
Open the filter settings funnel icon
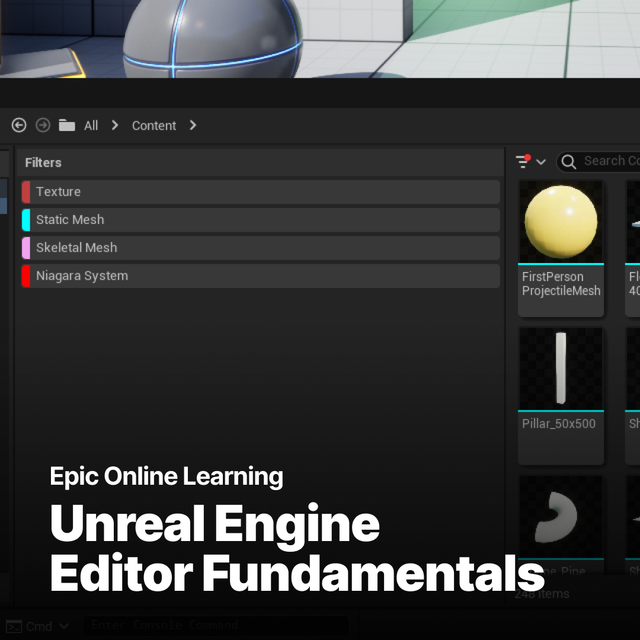[x=524, y=161]
